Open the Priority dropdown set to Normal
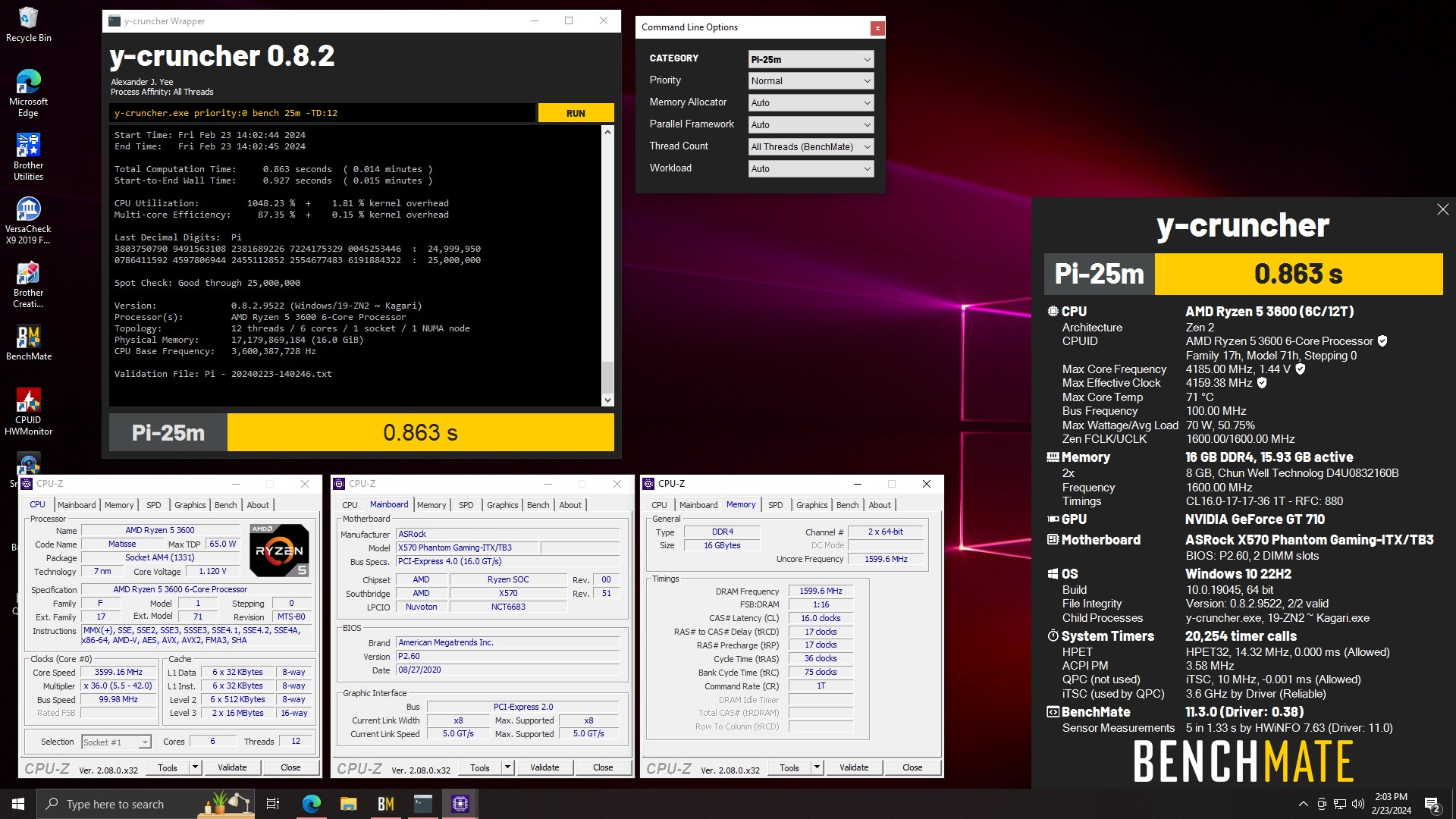The width and height of the screenshot is (1456, 819). click(811, 81)
